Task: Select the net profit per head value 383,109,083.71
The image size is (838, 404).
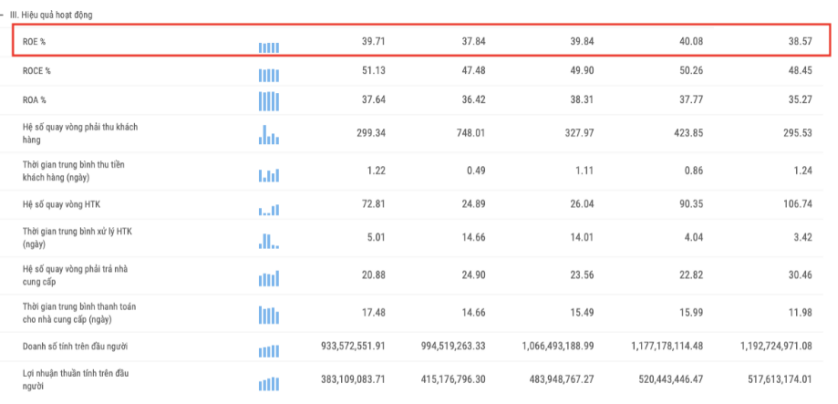Action: 347,380
